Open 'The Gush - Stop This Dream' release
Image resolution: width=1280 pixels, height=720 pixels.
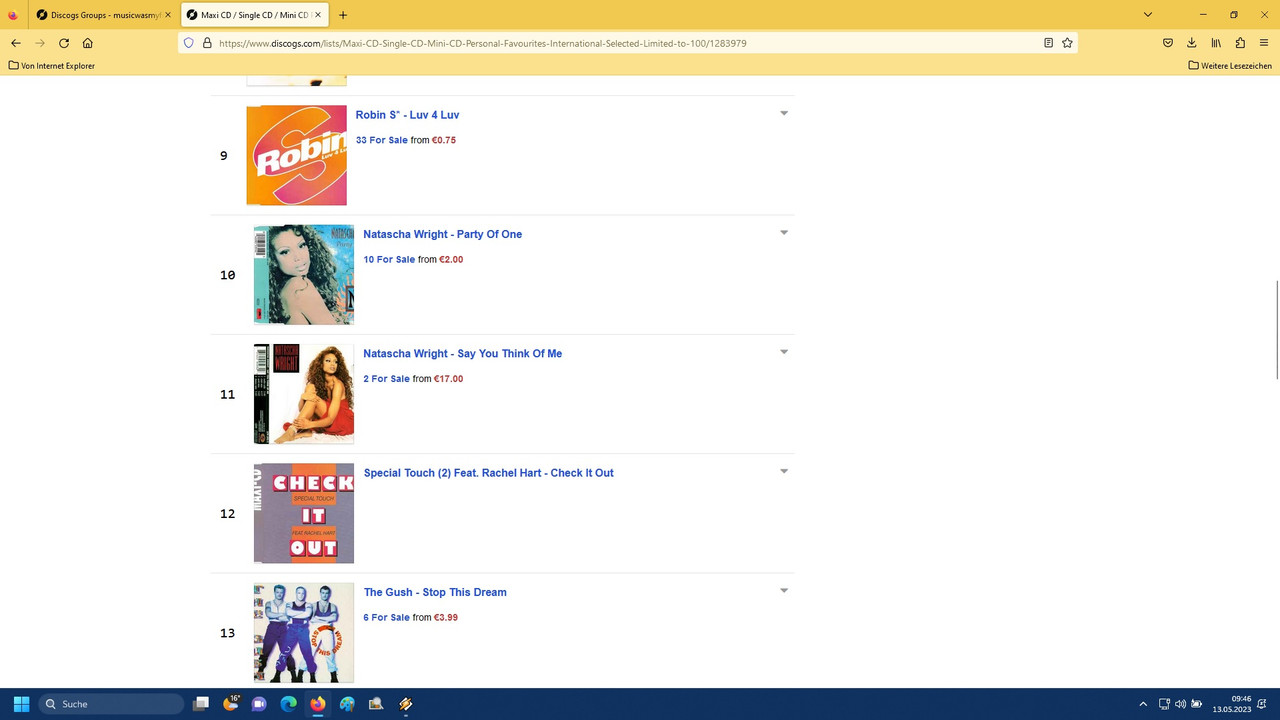(435, 592)
